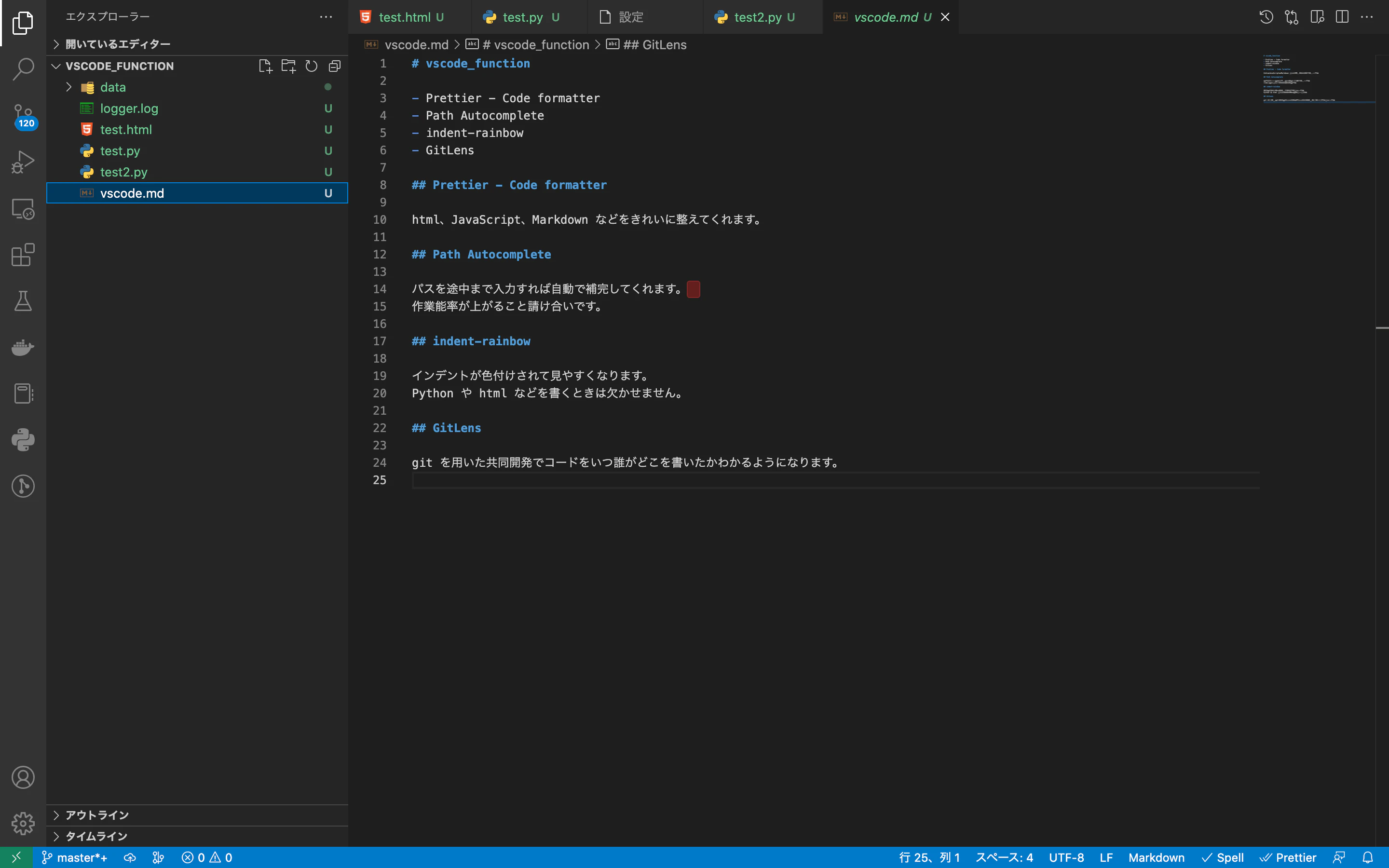Change language mode from Markdown
Image resolution: width=1389 pixels, height=868 pixels.
click(1156, 858)
